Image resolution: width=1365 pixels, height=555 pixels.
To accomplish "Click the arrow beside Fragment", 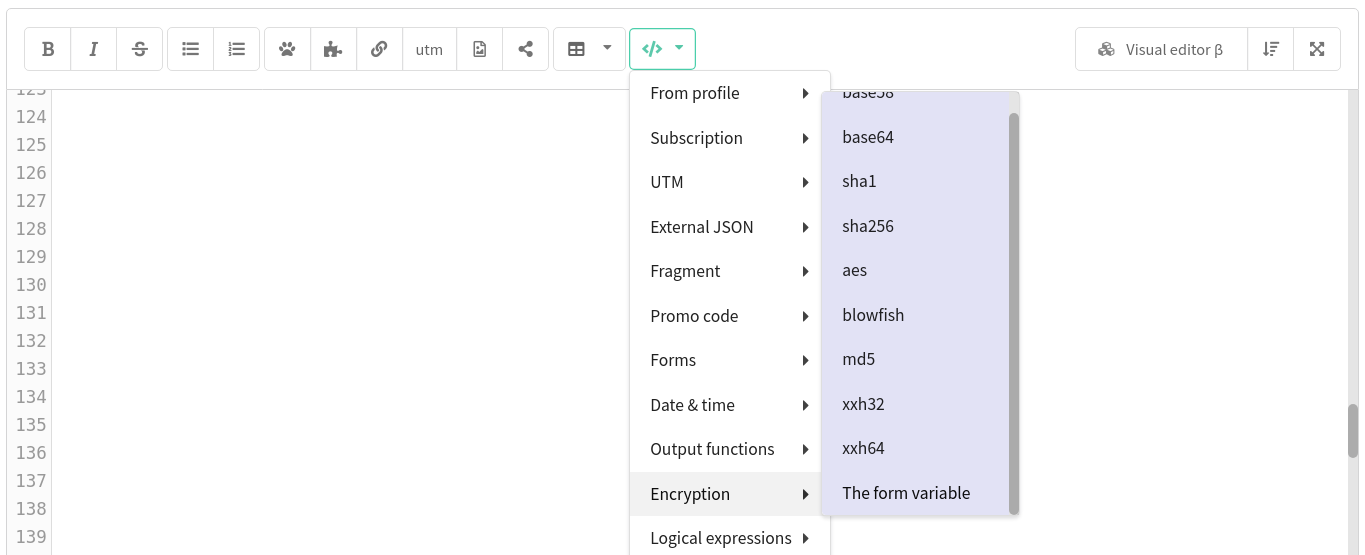I will 805,271.
